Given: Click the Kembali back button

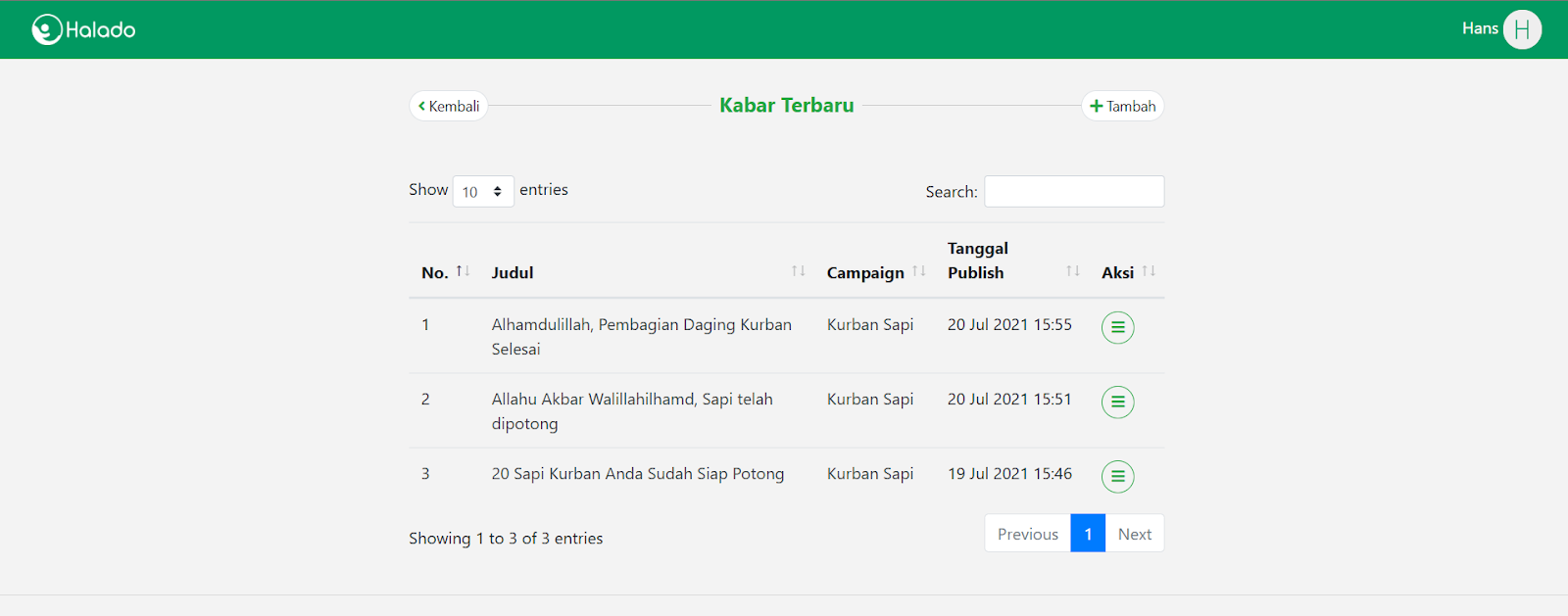Looking at the screenshot, I should (x=449, y=106).
